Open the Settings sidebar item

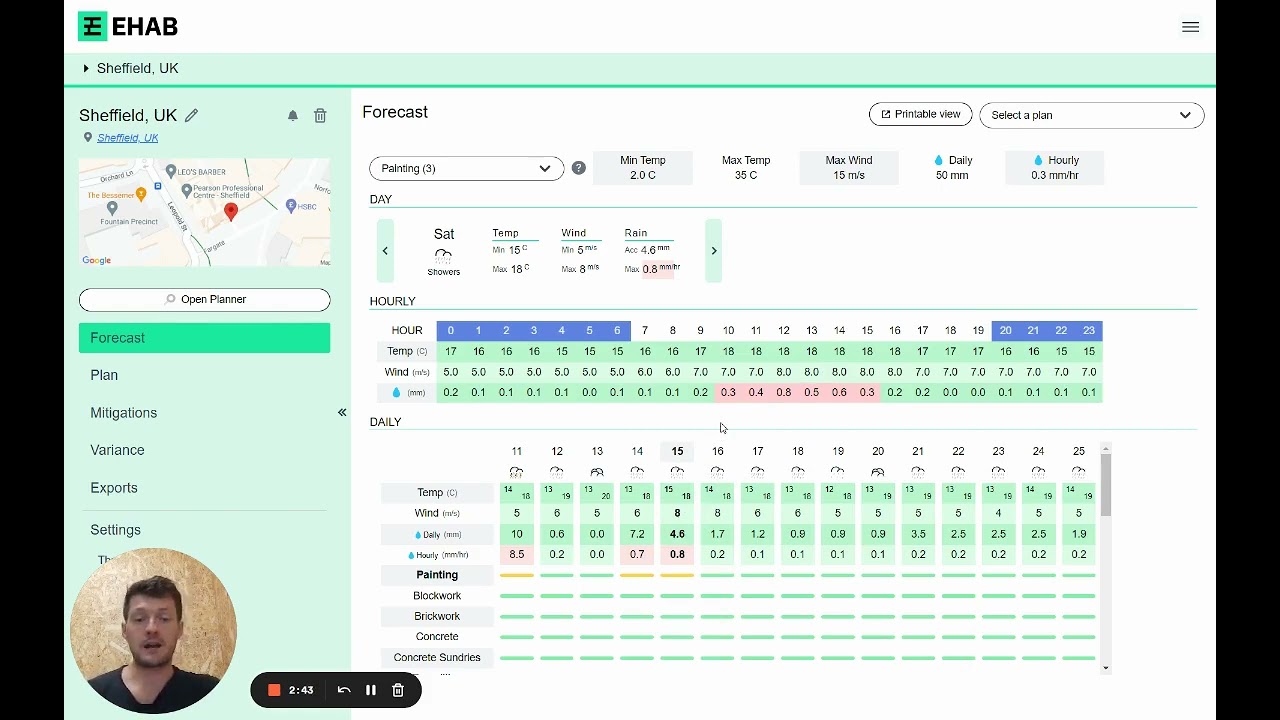pos(115,530)
